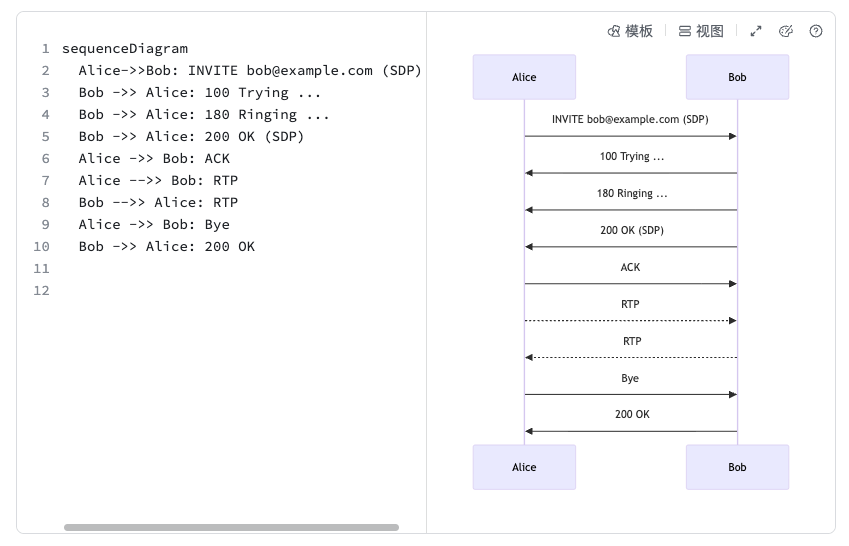This screenshot has width=849, height=546.
Task: Click the bottom Alice participant box
Action: (x=524, y=467)
